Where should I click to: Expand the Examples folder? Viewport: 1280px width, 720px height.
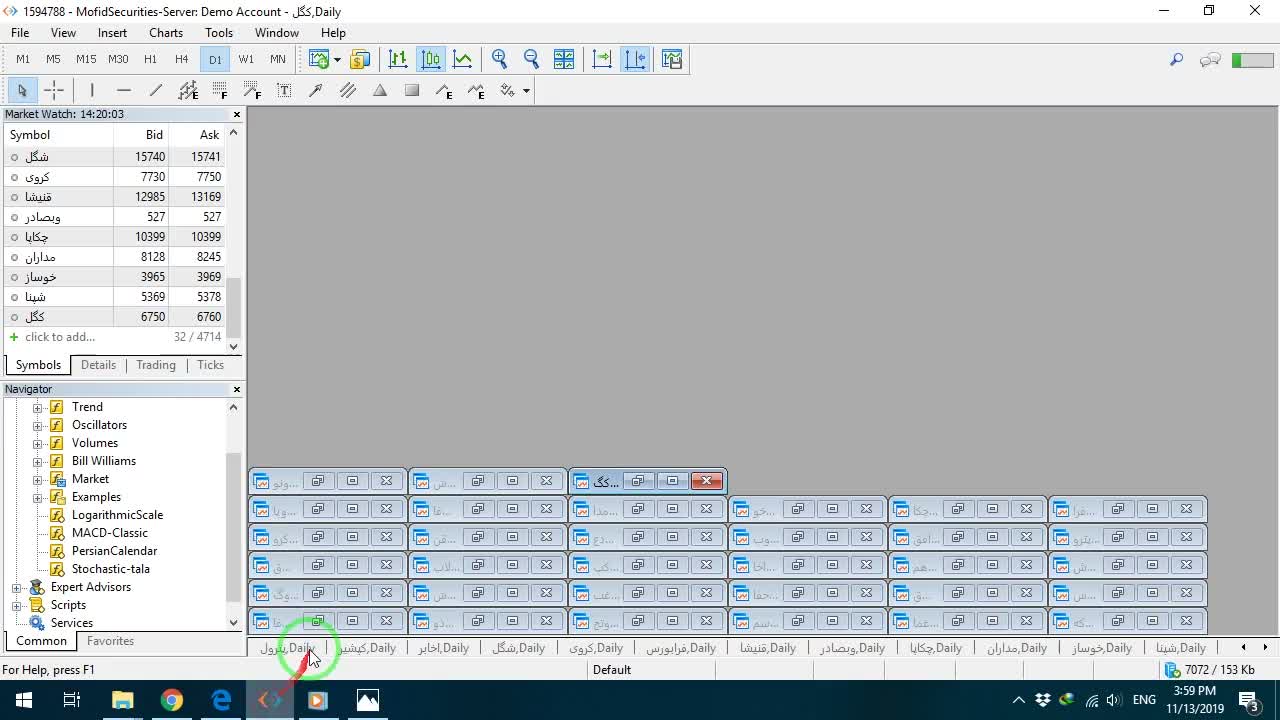(38, 497)
